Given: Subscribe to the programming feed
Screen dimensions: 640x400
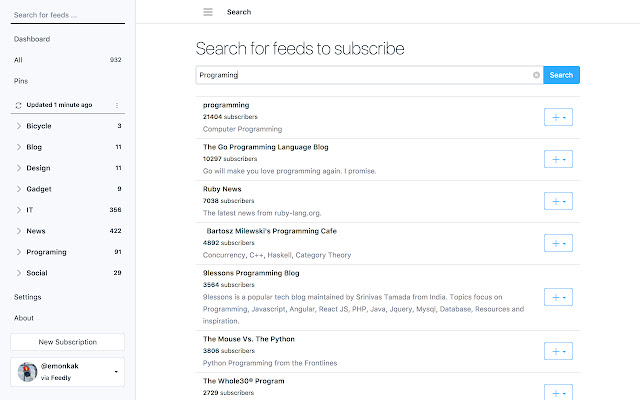Looking at the screenshot, I should 558,117.
